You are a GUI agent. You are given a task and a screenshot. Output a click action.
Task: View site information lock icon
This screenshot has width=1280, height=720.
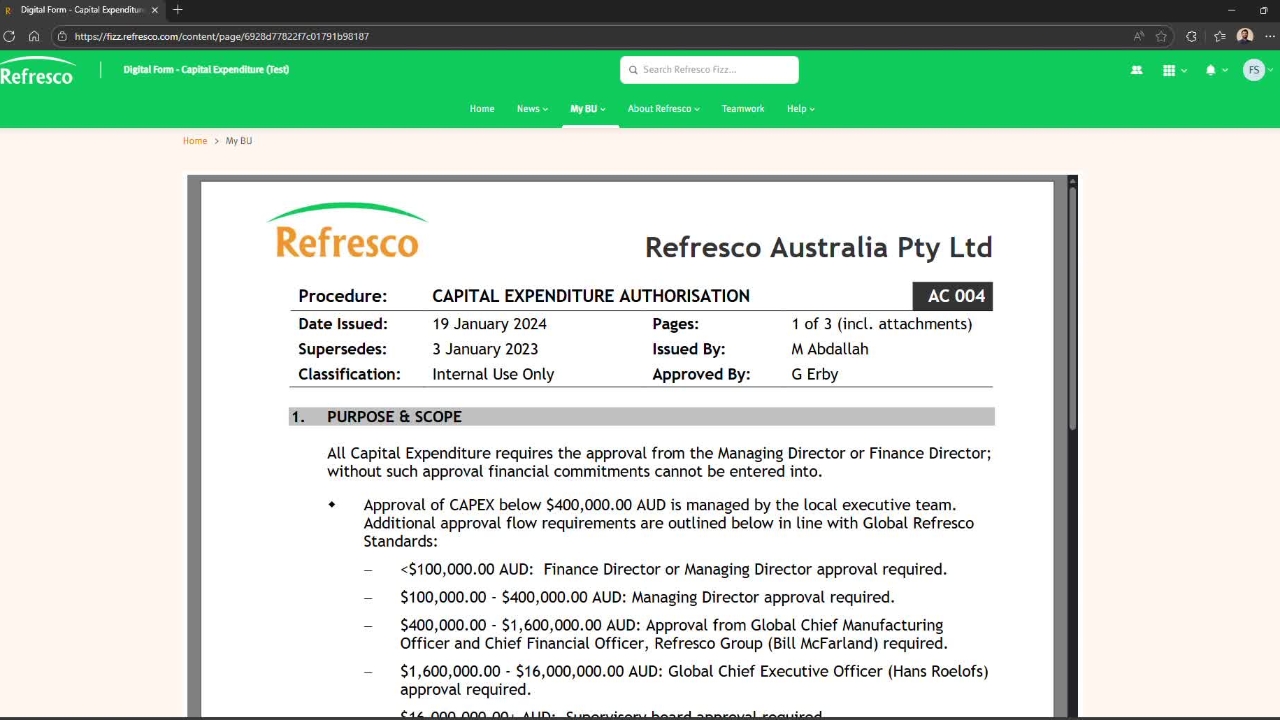[62, 36]
